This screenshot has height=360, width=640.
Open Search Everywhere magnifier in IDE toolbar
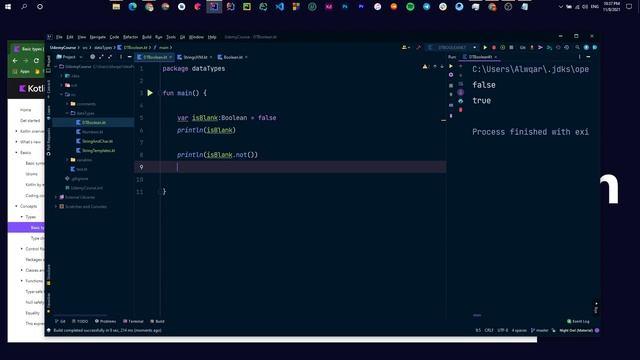[577, 48]
